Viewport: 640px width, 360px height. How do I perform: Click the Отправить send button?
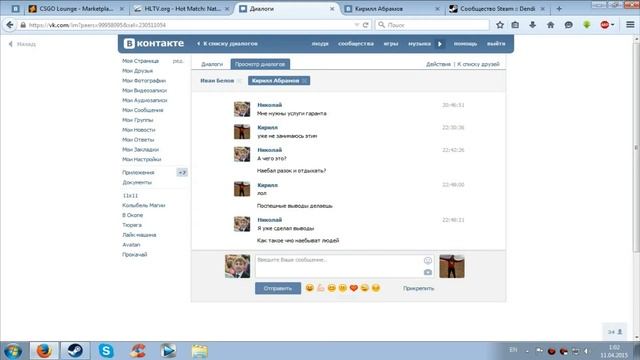pyautogui.click(x=278, y=289)
